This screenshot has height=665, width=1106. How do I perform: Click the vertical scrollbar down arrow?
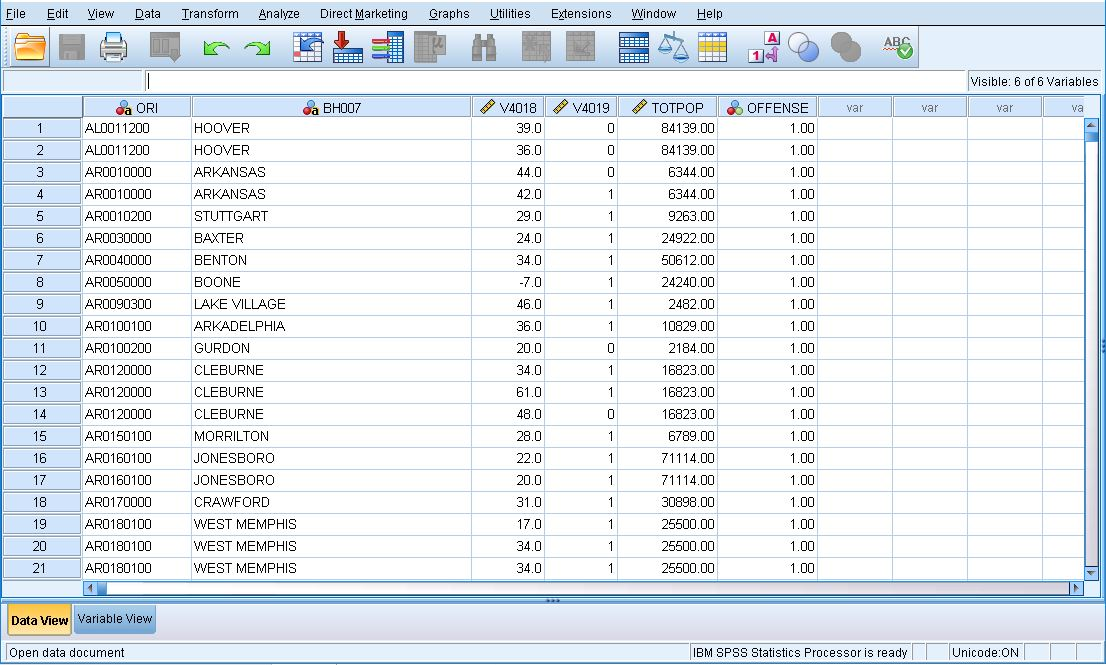click(1091, 573)
